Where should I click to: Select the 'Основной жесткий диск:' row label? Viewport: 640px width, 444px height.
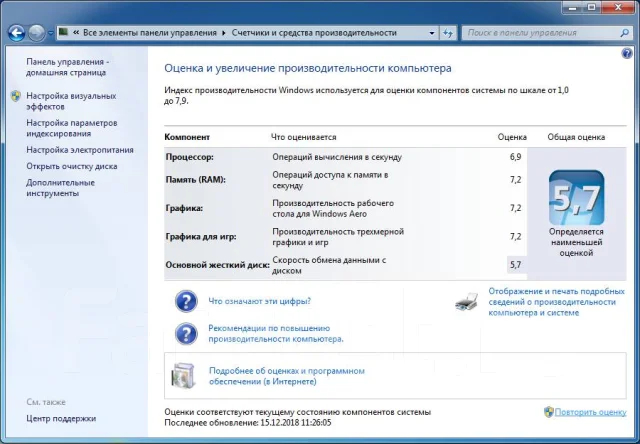(x=218, y=265)
